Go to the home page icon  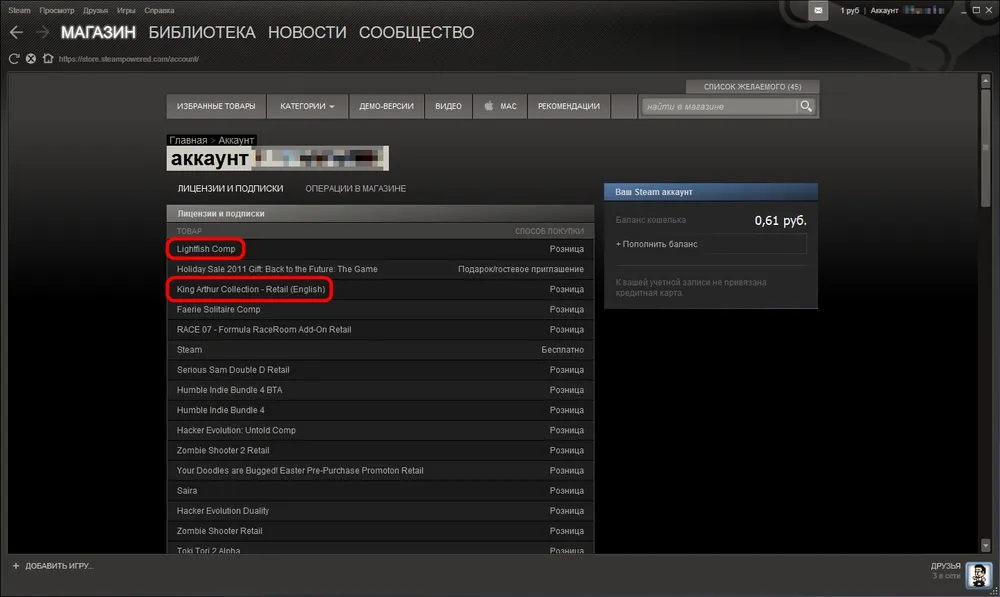click(x=48, y=59)
